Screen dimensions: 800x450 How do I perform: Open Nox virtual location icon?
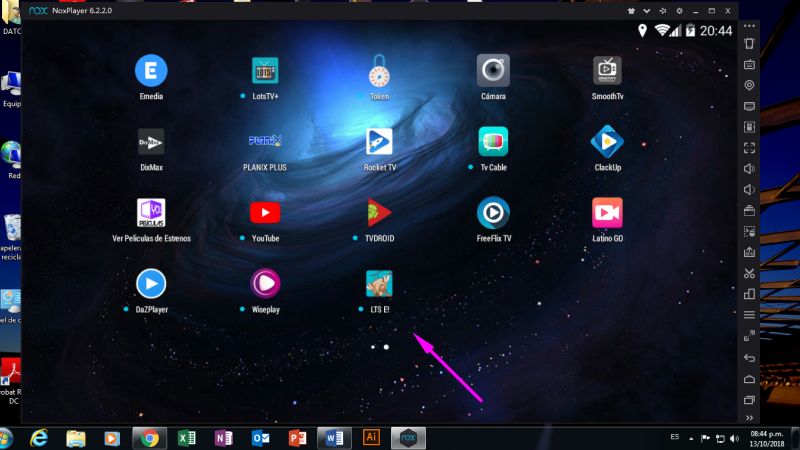(749, 85)
